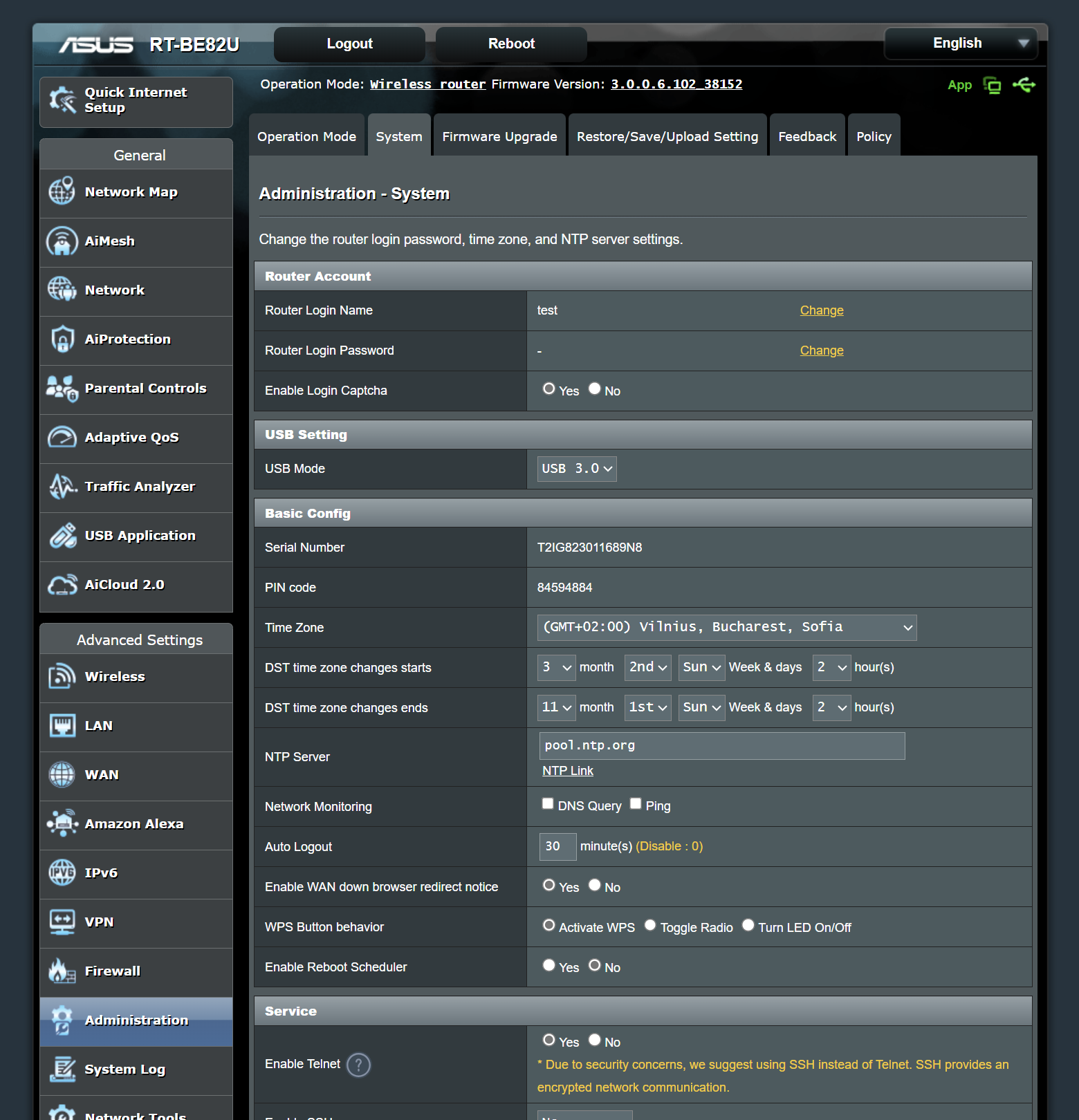This screenshot has width=1079, height=1120.
Task: Open the Wireless router operation mode link
Action: click(428, 84)
